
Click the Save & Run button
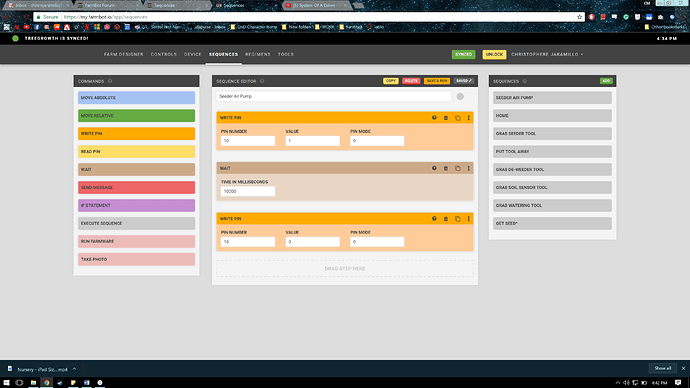(x=437, y=81)
